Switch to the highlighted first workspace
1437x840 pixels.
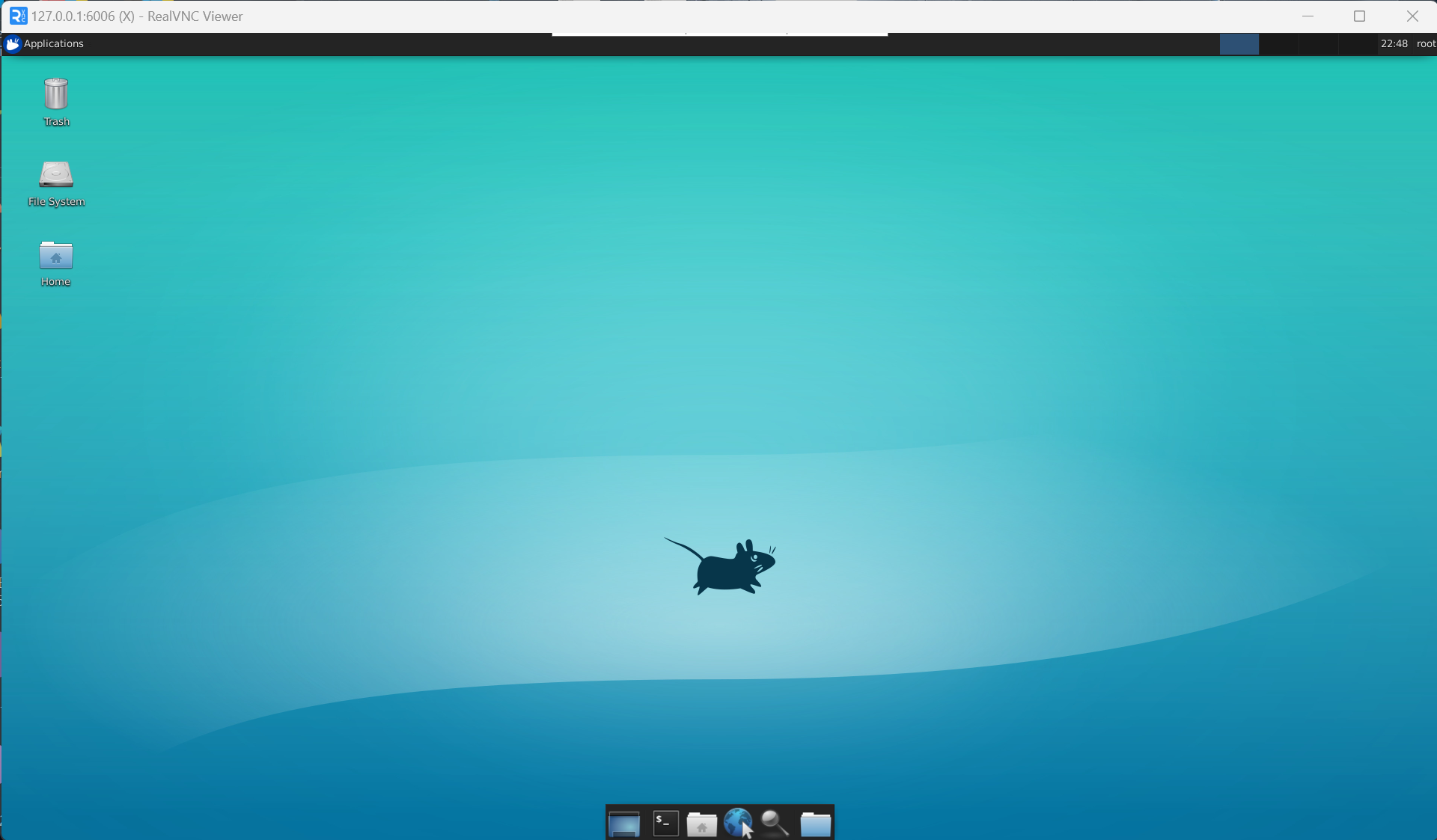[x=1239, y=44]
